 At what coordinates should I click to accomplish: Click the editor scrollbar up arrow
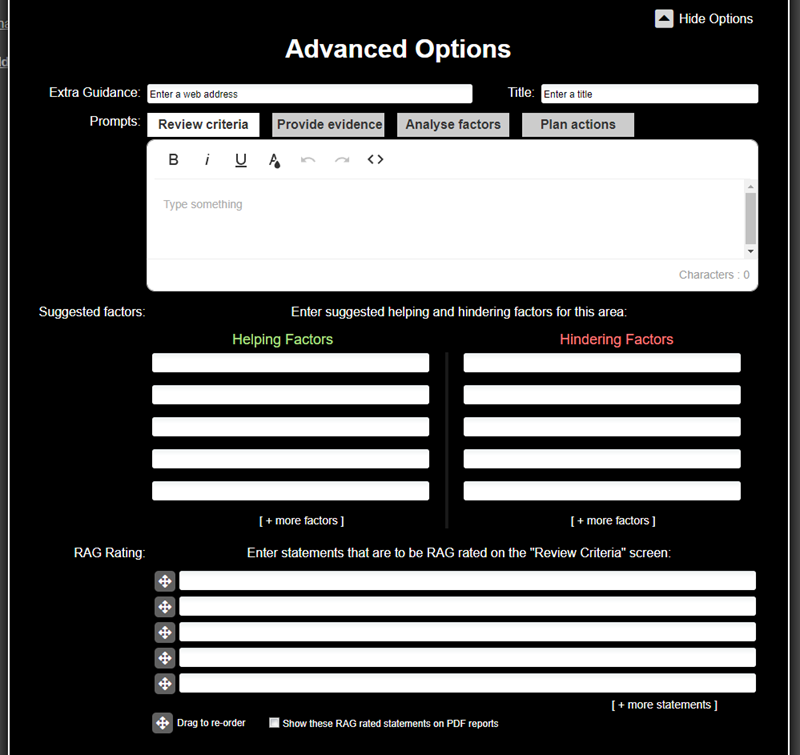[x=751, y=187]
